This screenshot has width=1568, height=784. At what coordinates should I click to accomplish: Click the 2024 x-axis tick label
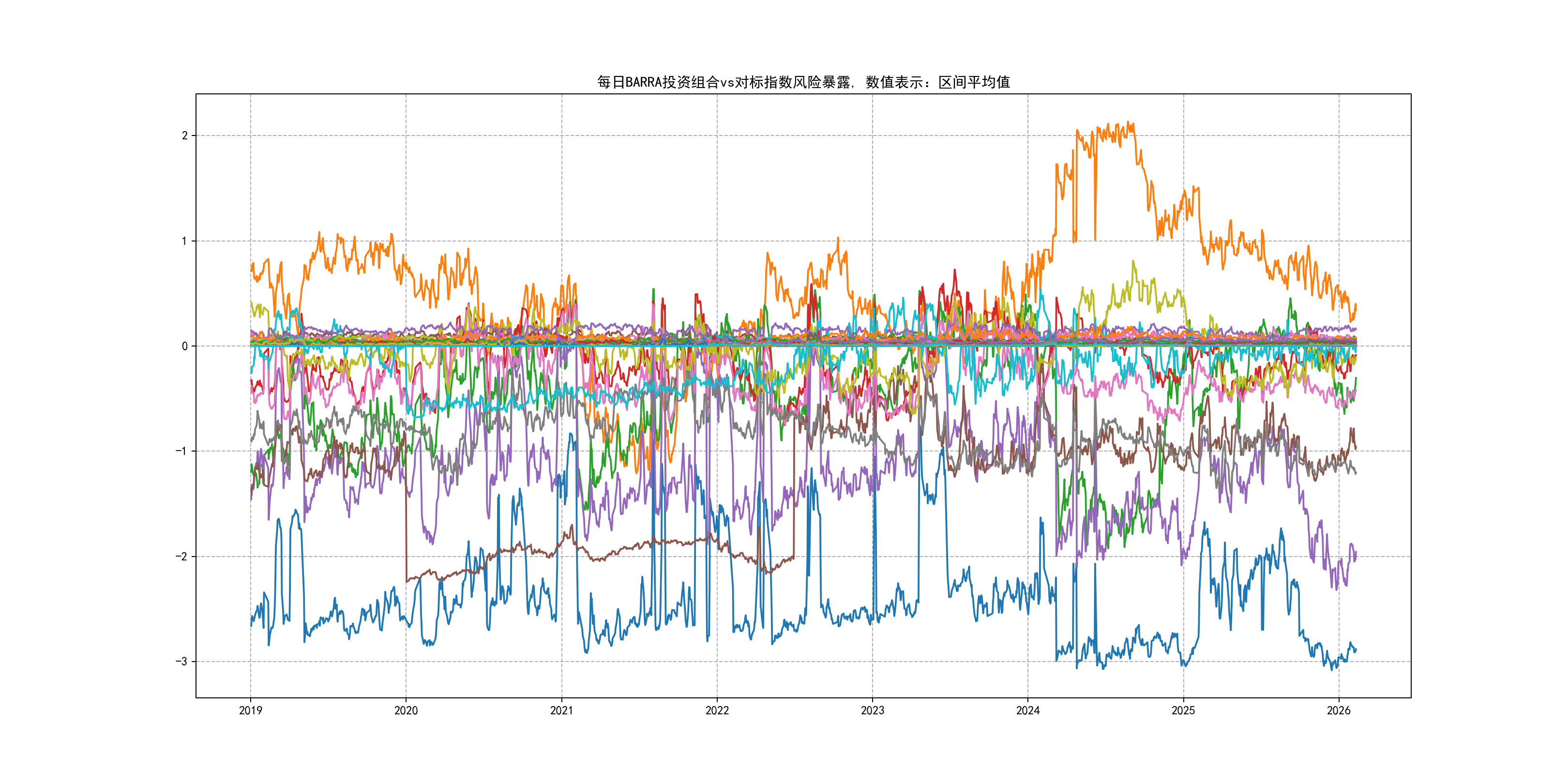pos(1028,710)
